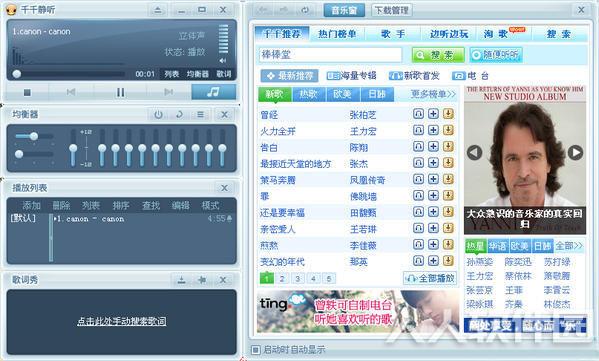599x361 pixels.
Task: Pin the 歌词秀 lyrics panel on top
Action: [x=202, y=280]
